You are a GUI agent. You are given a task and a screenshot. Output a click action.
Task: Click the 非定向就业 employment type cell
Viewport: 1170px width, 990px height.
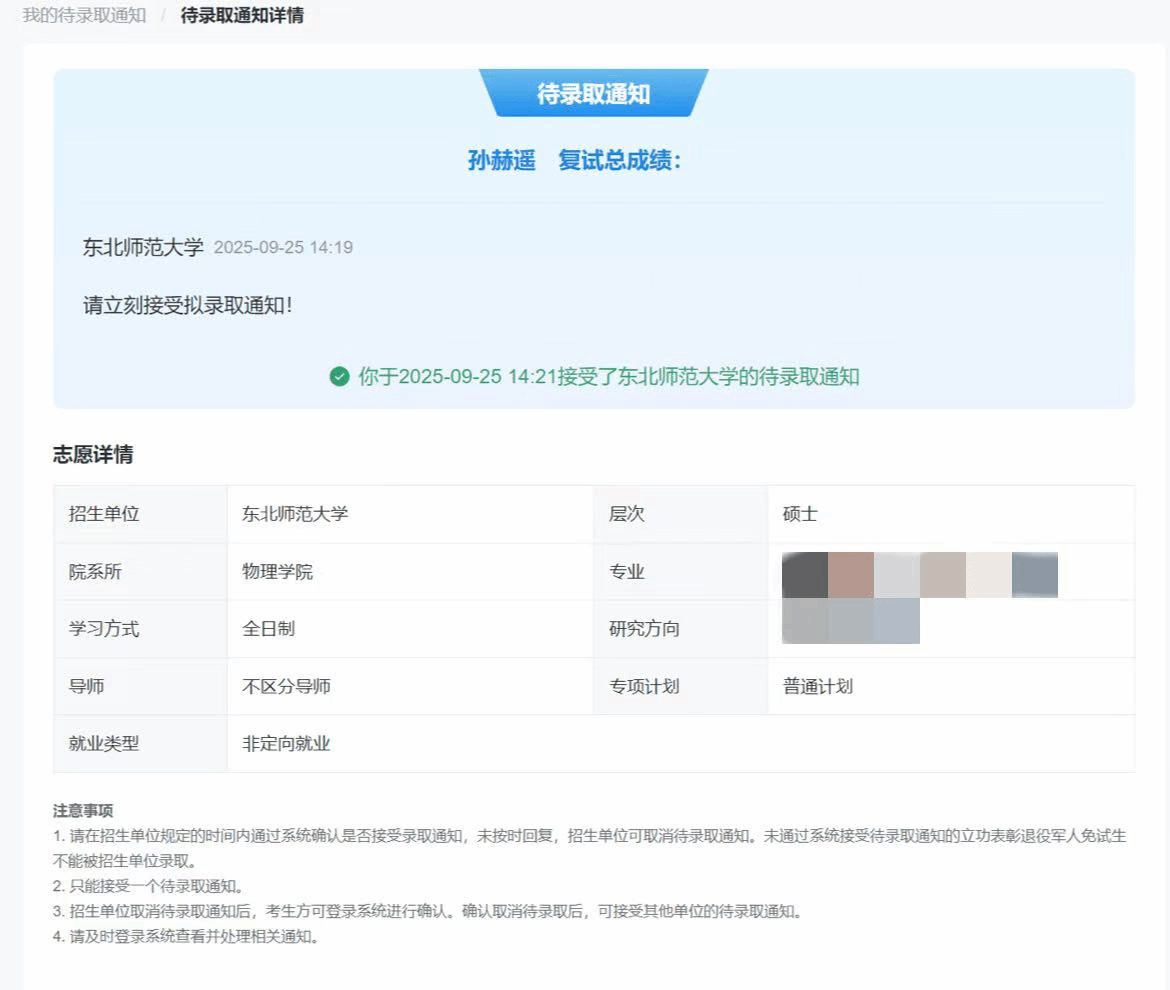click(x=286, y=744)
